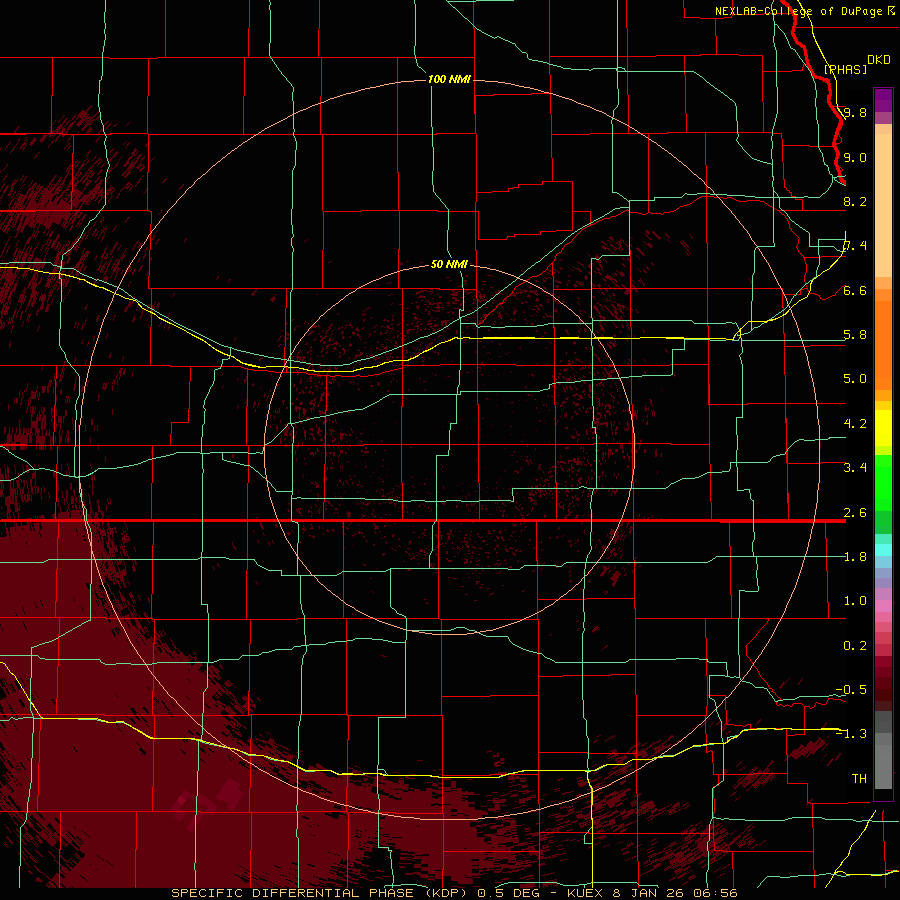Click the 6.6 value on the color scale
Screen dimensions: 900x900
click(855, 290)
